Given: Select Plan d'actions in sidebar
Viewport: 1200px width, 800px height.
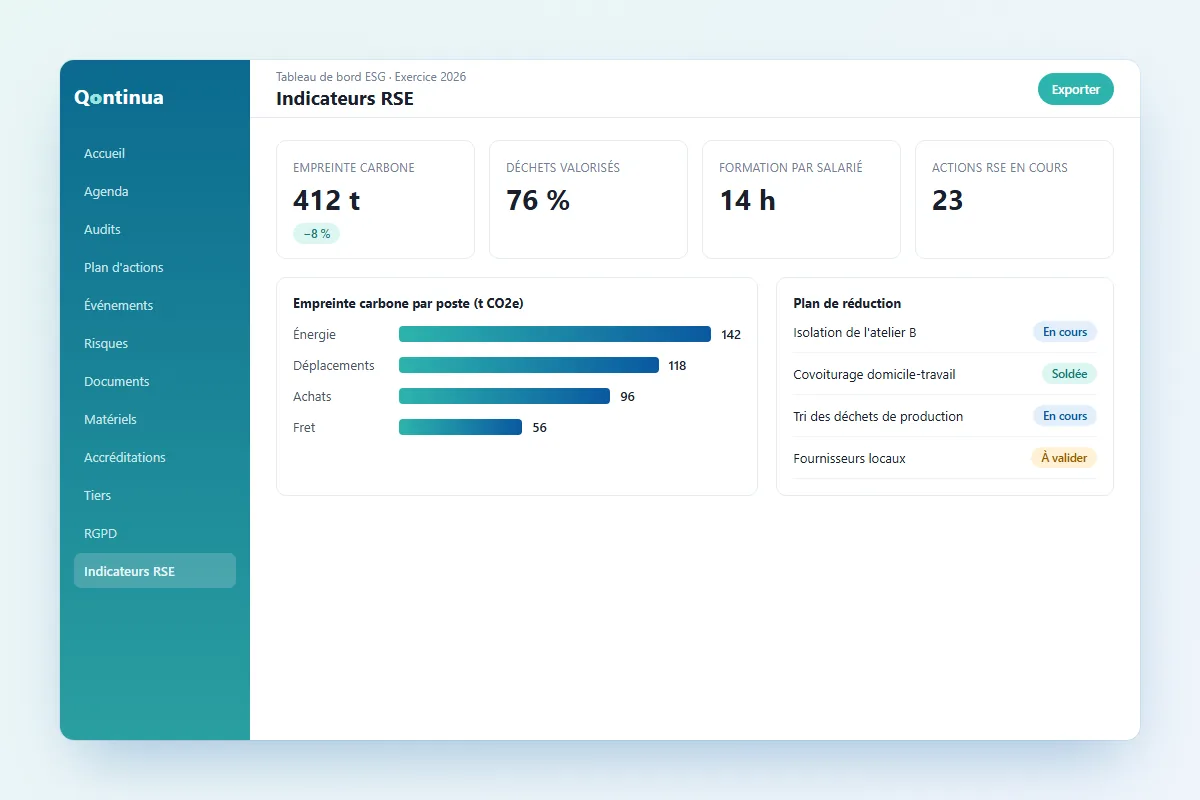Looking at the screenshot, I should [x=155, y=267].
